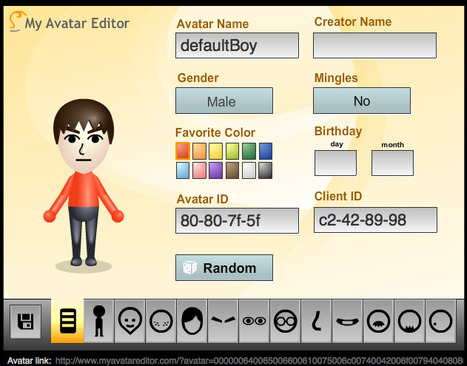Screen dimensions: 467x366
Task: Click the dice icon on Random button
Action: 190,268
